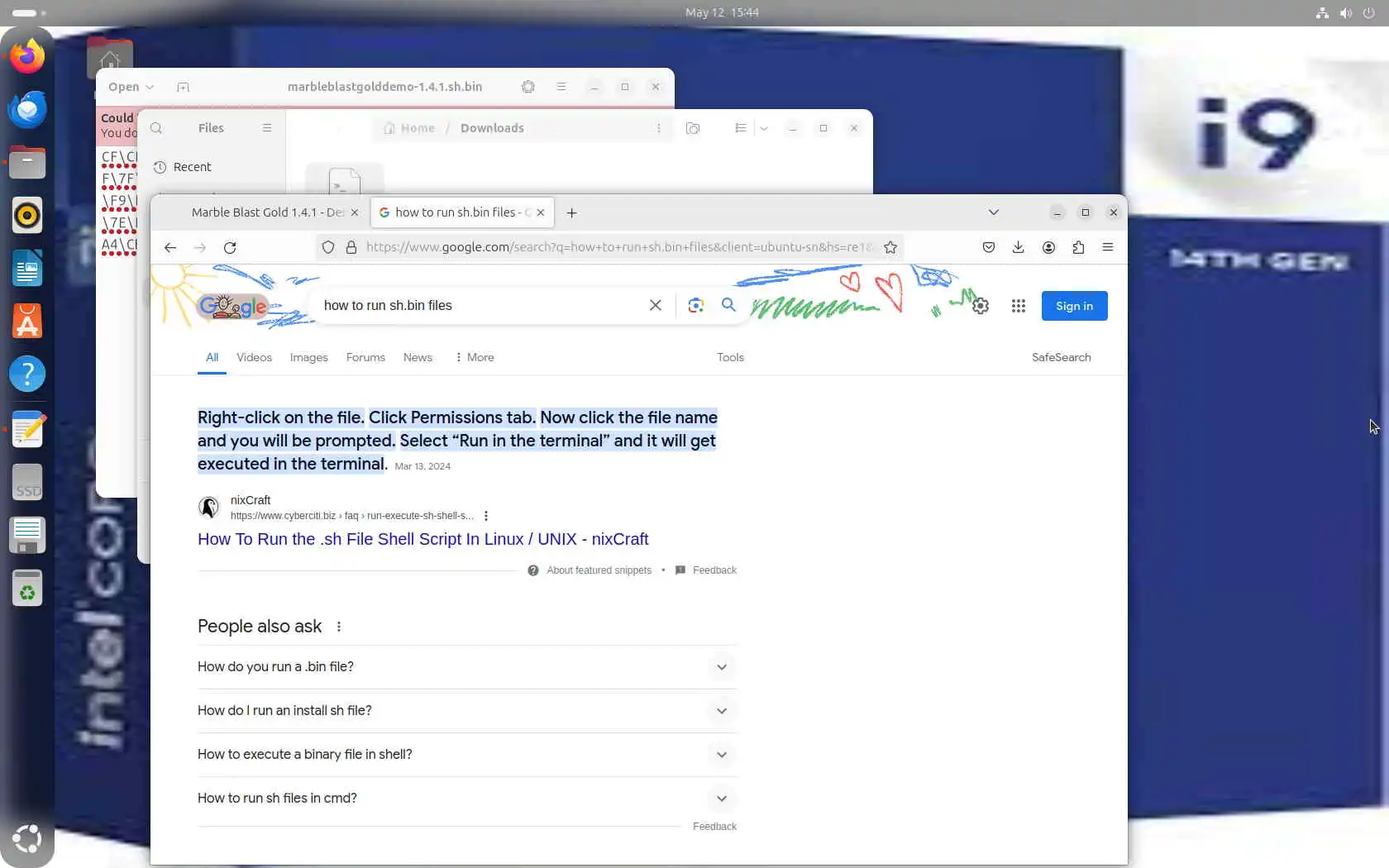Launch Thunderbird mail from the dock
This screenshot has width=1389, height=868.
(27, 109)
